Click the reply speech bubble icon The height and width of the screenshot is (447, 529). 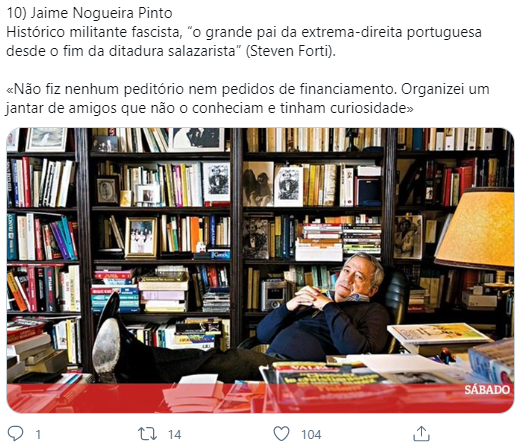[16, 434]
